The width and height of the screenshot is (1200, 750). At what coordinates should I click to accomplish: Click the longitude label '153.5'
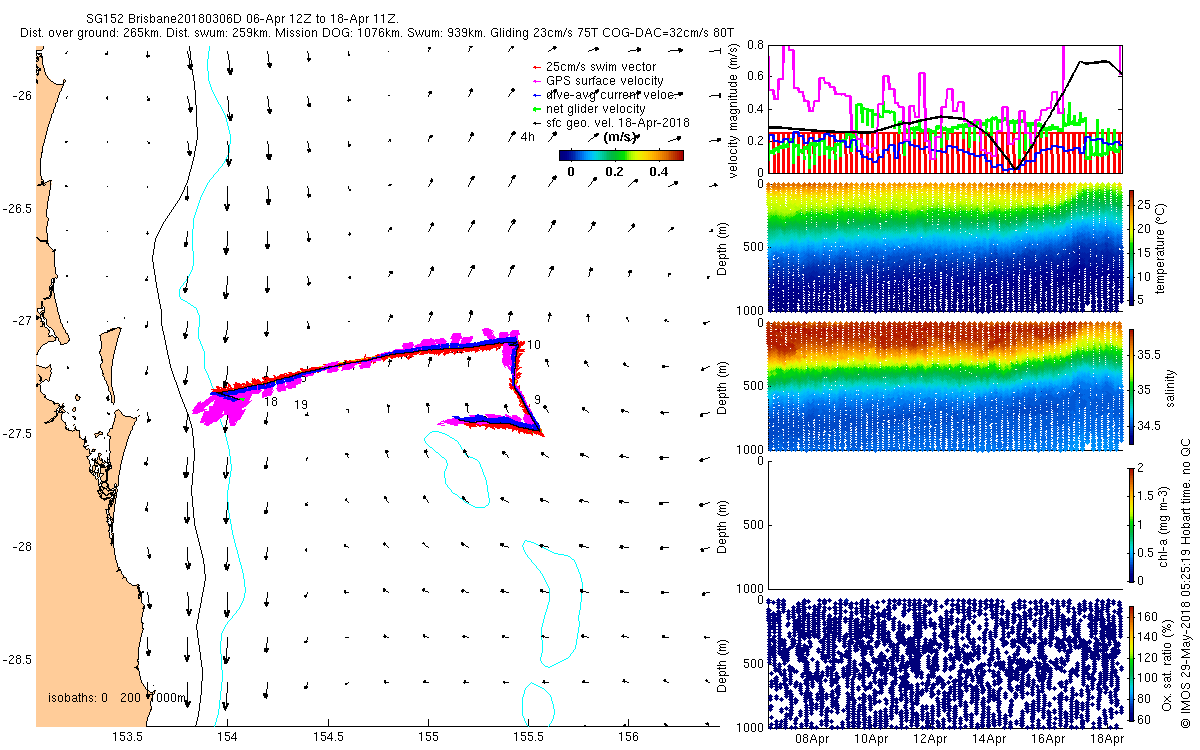tap(127, 737)
